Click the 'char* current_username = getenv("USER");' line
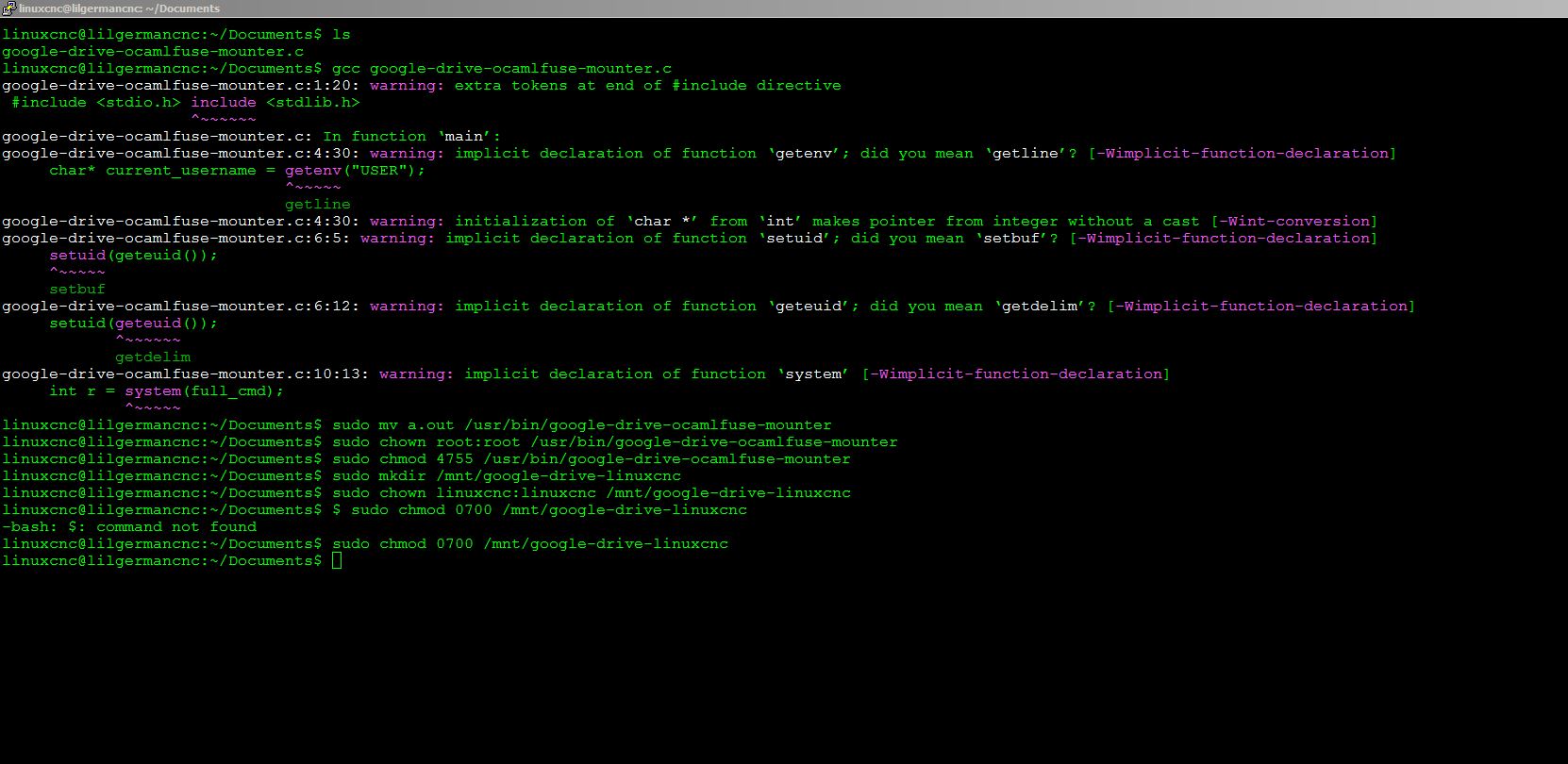Viewport: 1568px width, 764px height. click(x=238, y=170)
